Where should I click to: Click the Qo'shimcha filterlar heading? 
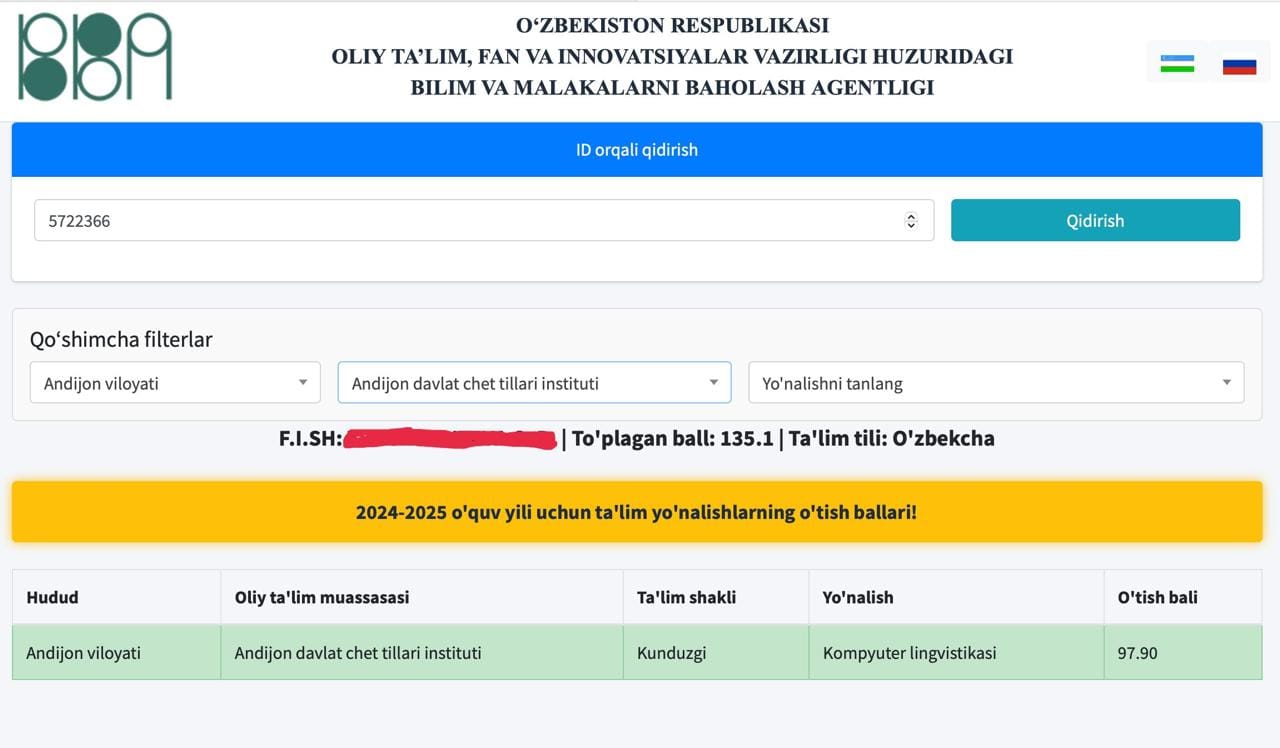[x=121, y=340]
